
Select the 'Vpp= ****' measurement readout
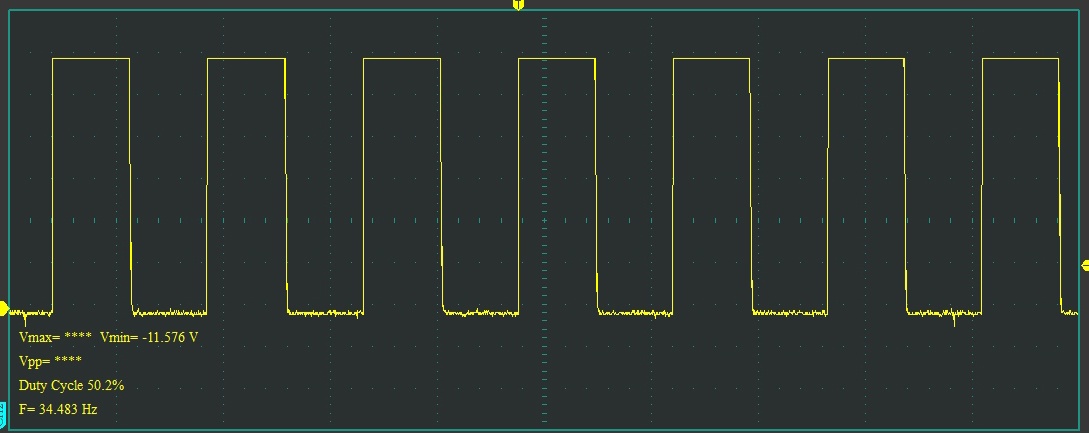(x=50, y=361)
